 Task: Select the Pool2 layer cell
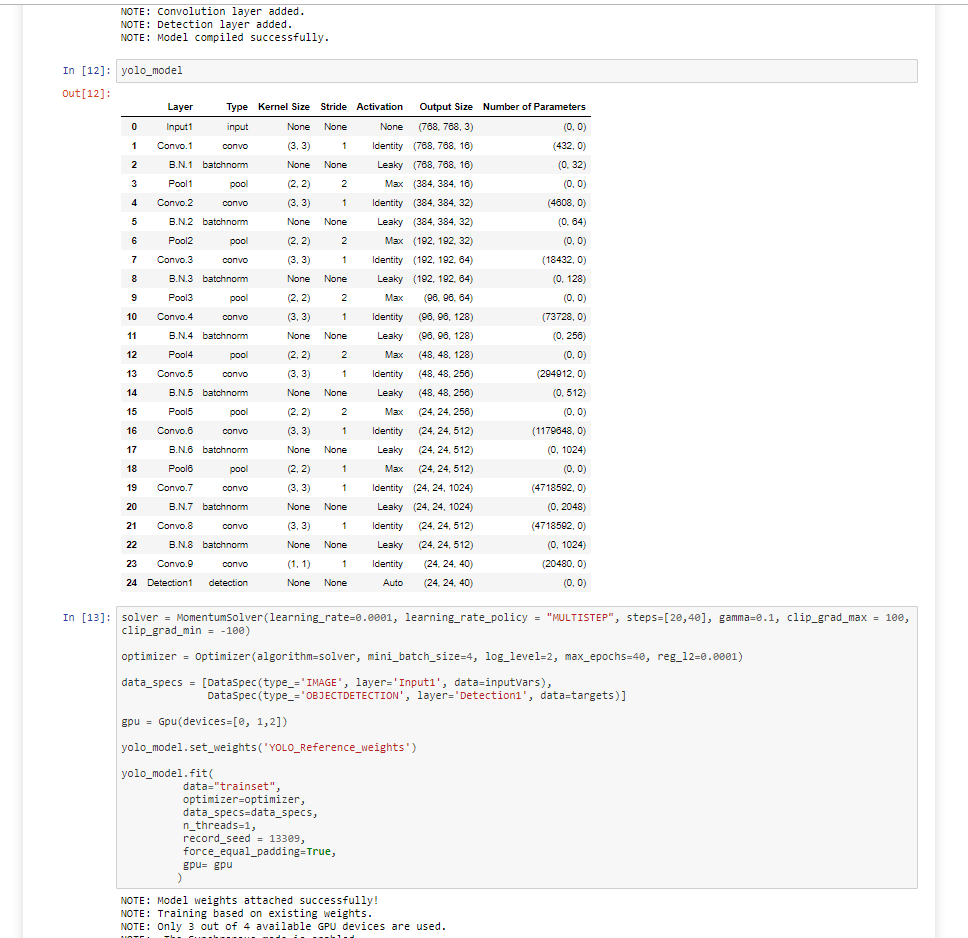(180, 241)
